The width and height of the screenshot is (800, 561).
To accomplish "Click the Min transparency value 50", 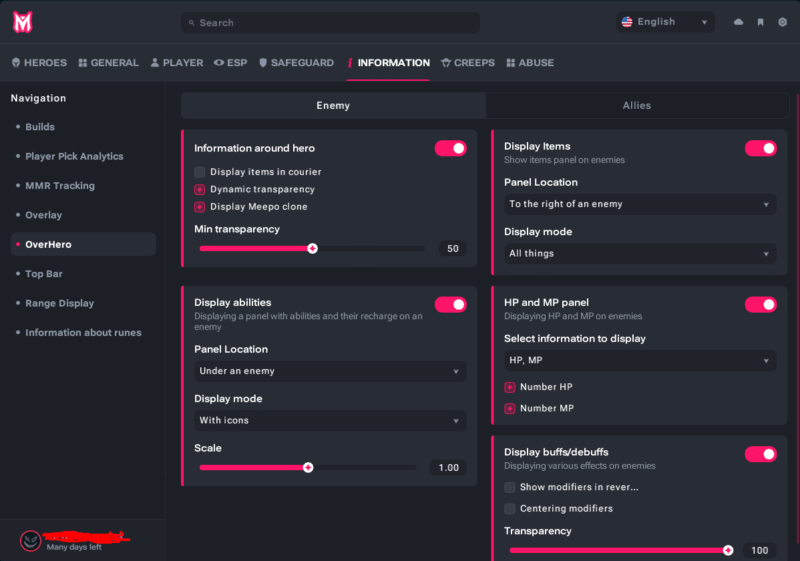I will pyautogui.click(x=453, y=249).
